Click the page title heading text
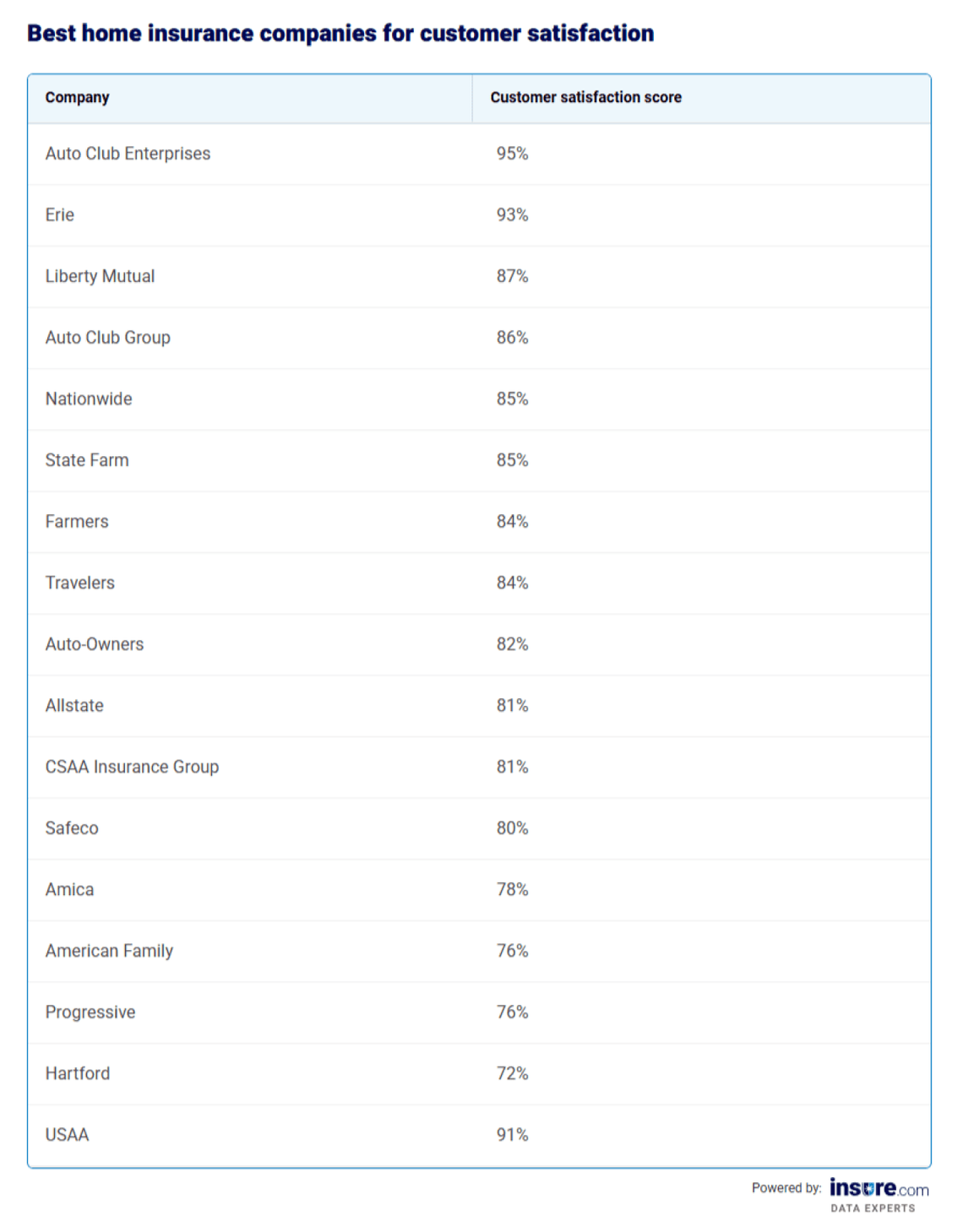The height and width of the screenshot is (1232, 963). 340,33
